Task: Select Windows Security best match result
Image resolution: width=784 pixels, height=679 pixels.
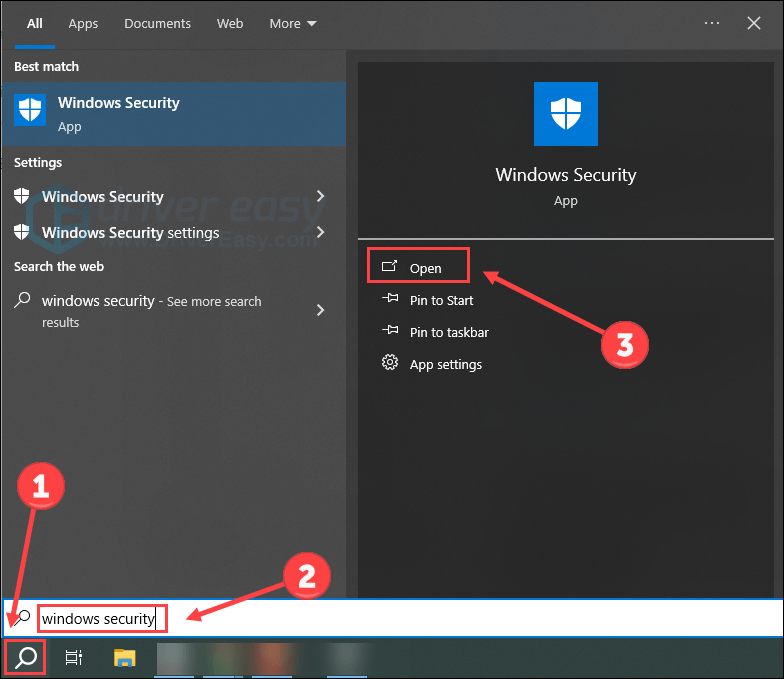Action: (x=174, y=114)
